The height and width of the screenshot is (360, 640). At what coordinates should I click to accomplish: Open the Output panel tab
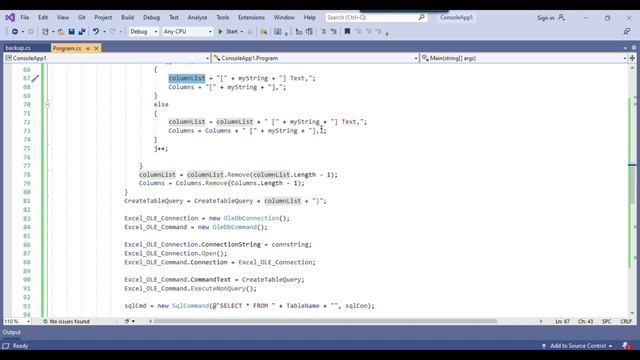11,332
